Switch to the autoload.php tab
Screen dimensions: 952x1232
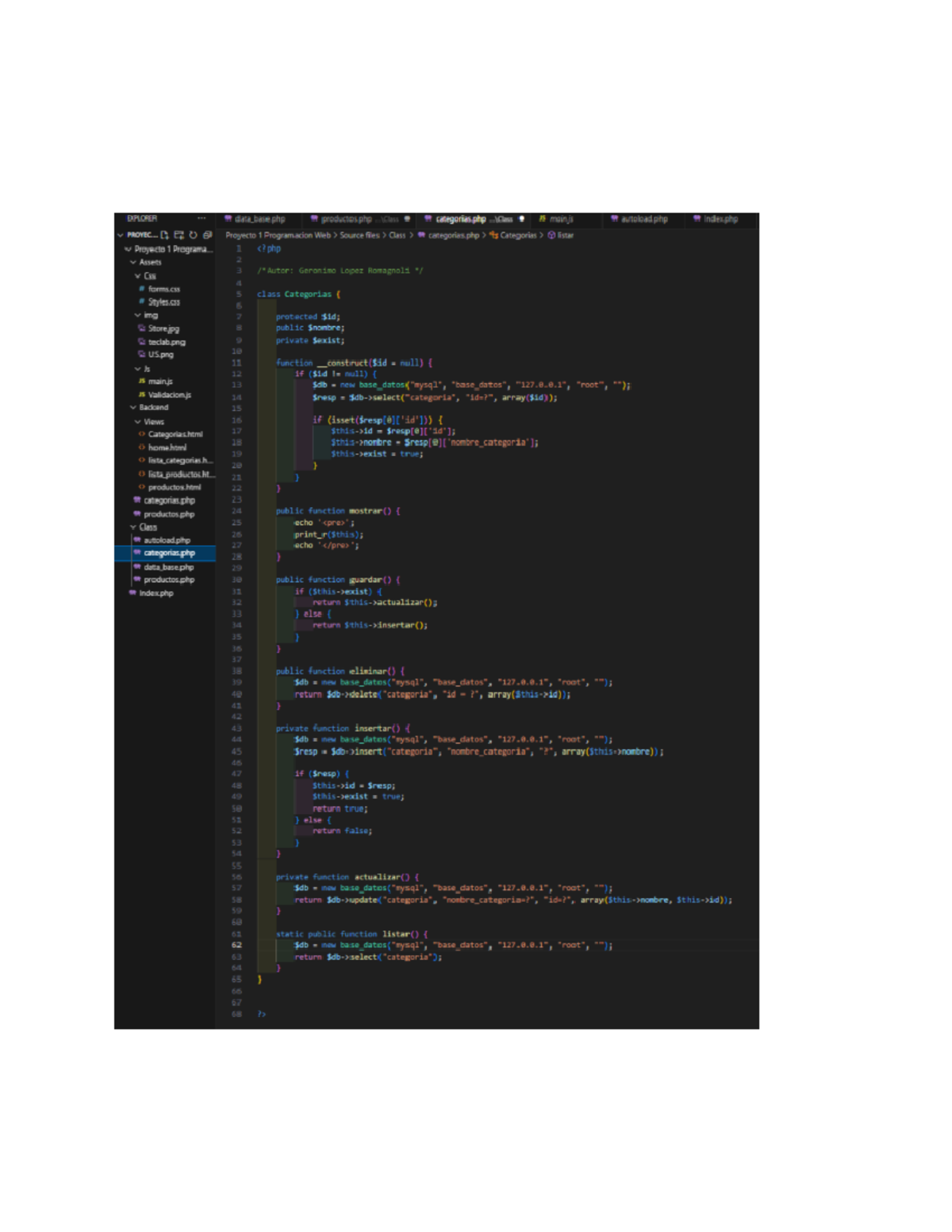tap(643, 219)
